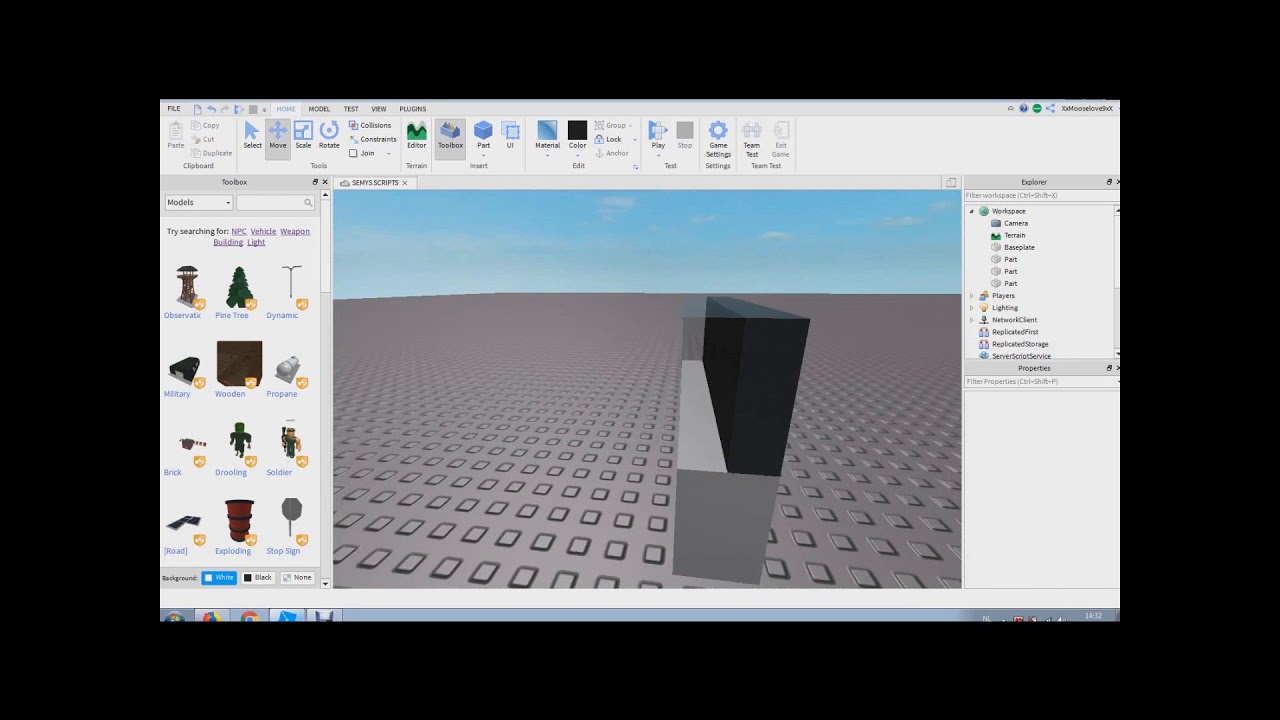Collapse the Workspace tree node
Image resolution: width=1280 pixels, height=720 pixels.
tap(971, 211)
